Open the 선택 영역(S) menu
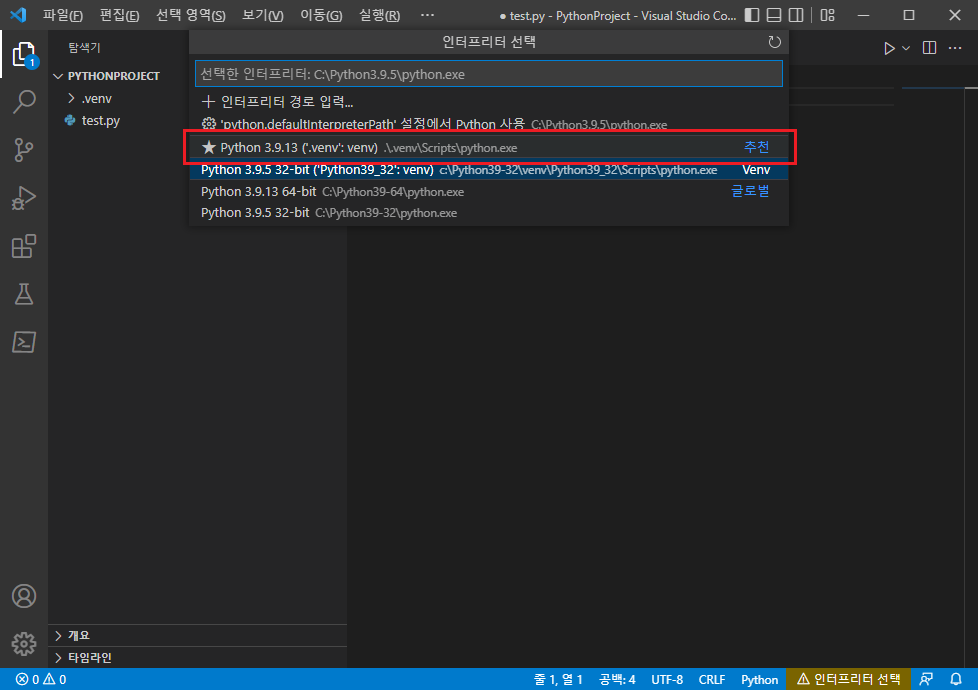This screenshot has width=978, height=690. (x=190, y=15)
